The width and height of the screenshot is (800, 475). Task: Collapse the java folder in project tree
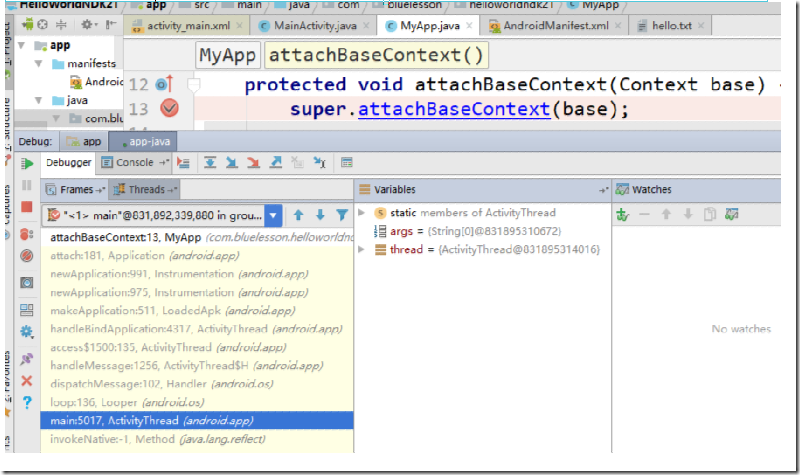(x=38, y=101)
